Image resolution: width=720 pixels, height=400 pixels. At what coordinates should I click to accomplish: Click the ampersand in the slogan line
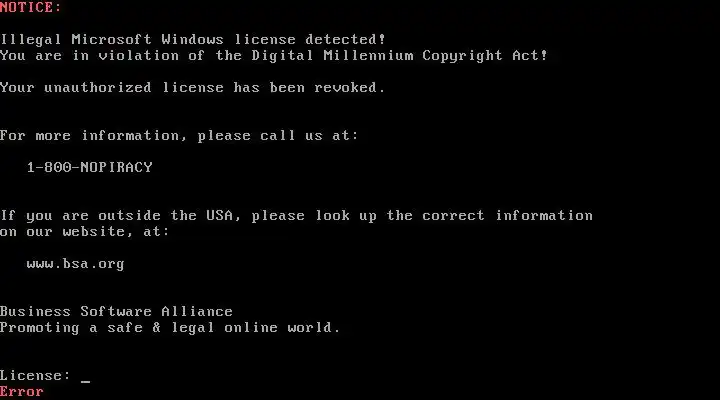(x=156, y=327)
